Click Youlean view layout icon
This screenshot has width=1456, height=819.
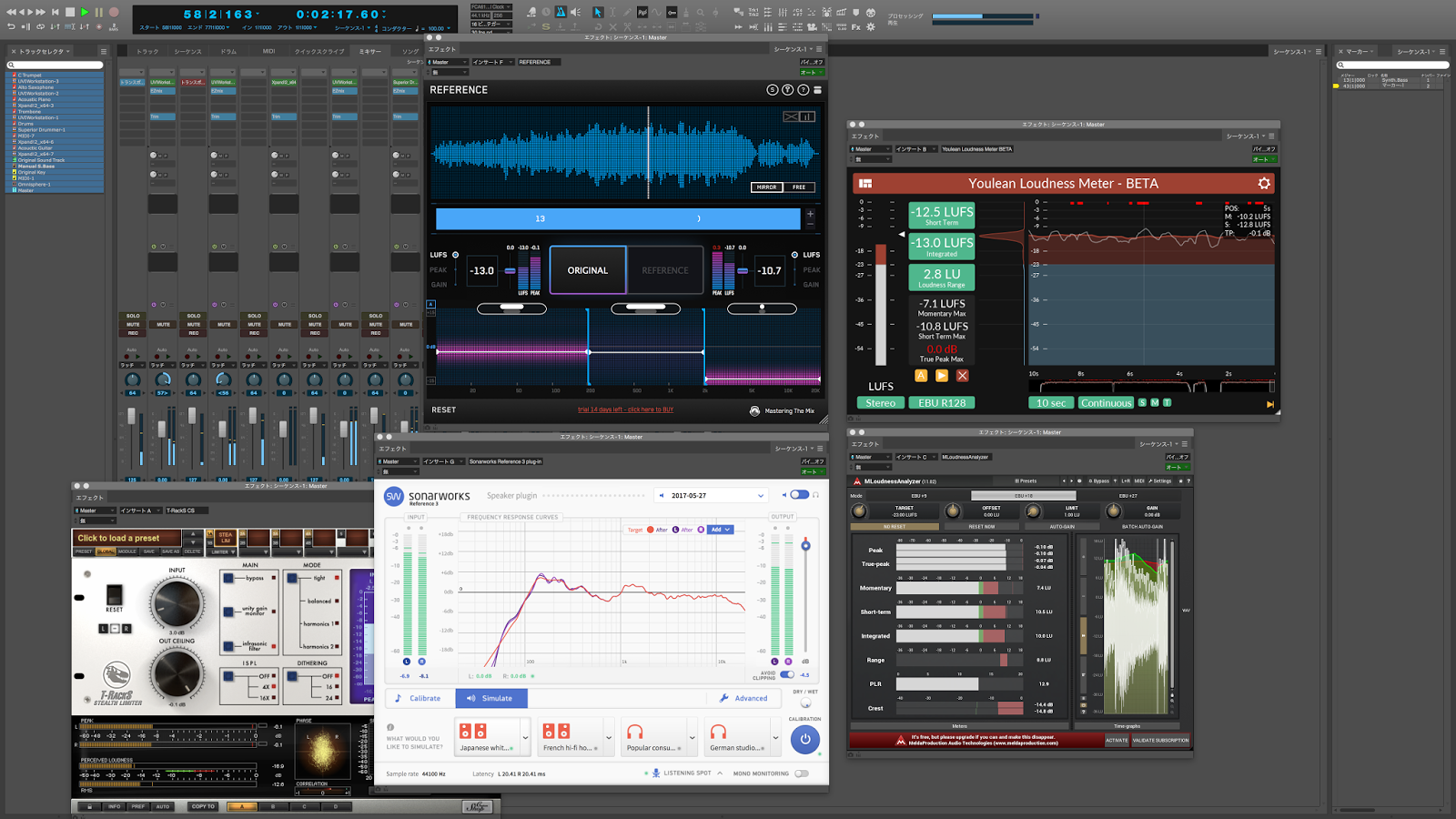(x=865, y=183)
